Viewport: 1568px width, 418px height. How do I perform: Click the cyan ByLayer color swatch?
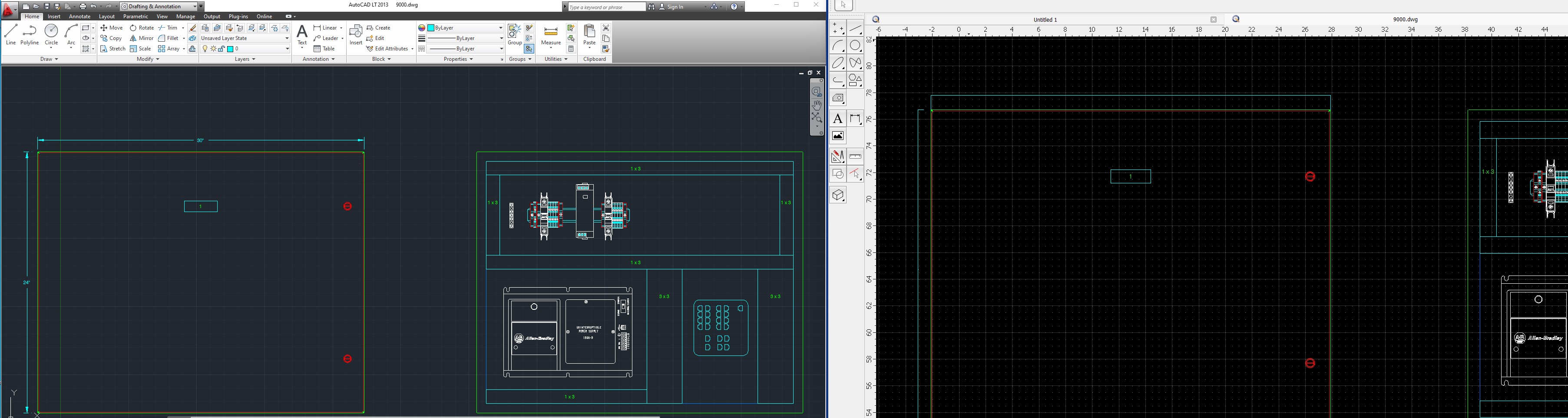coord(431,28)
